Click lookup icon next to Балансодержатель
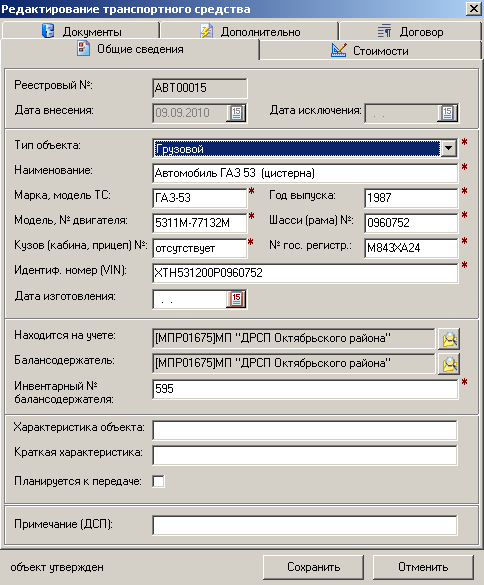484x585 pixels. [449, 364]
